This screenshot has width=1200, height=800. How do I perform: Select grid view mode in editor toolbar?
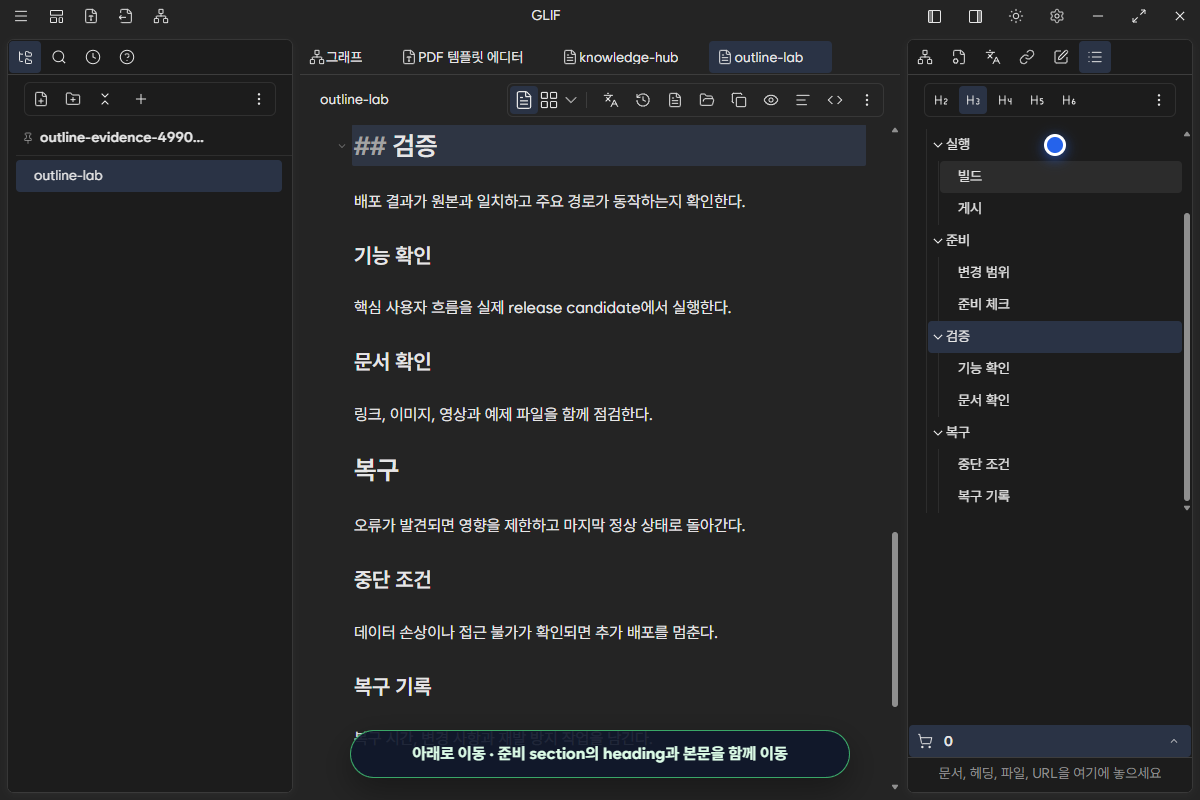click(x=549, y=100)
